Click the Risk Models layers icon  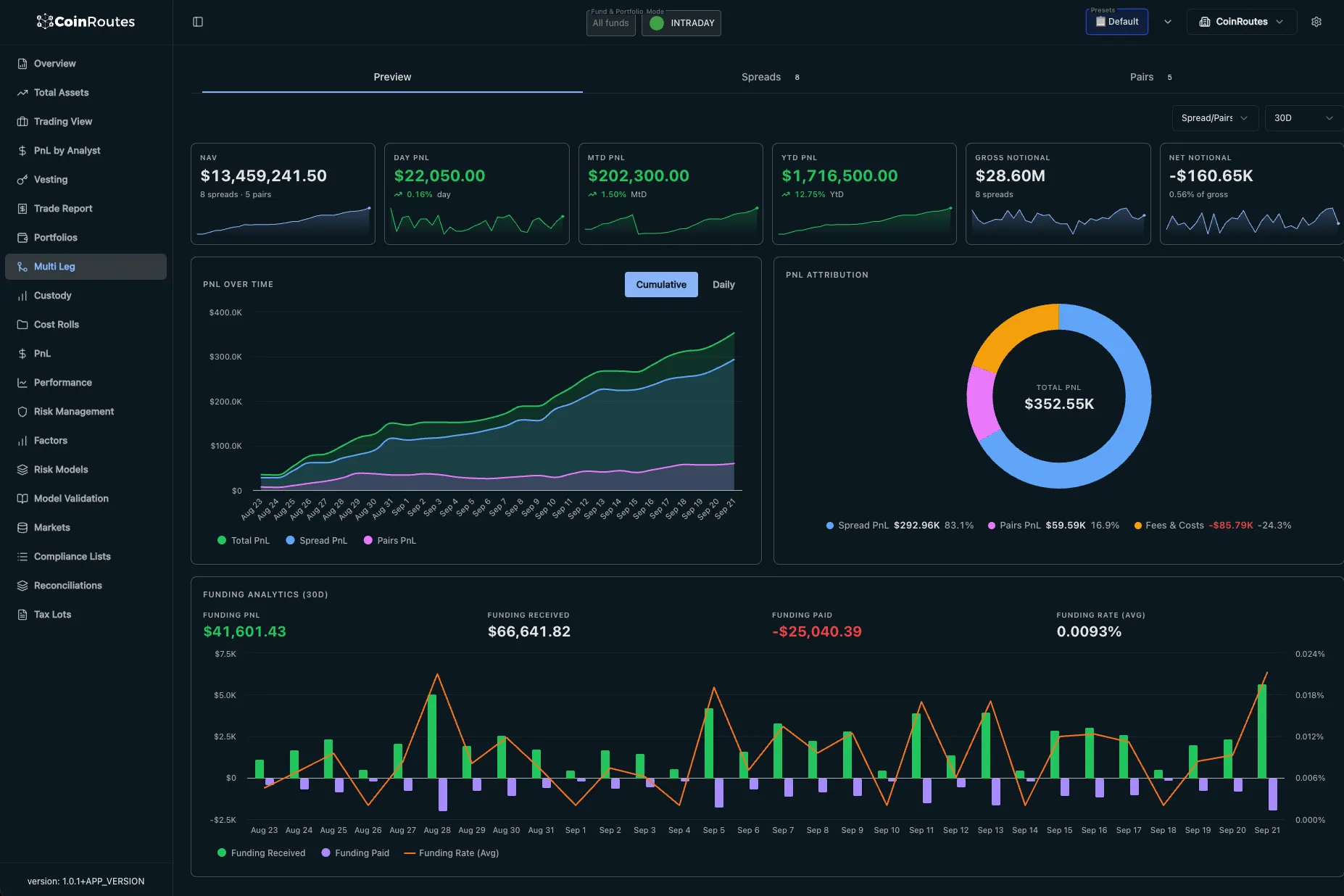click(x=22, y=470)
